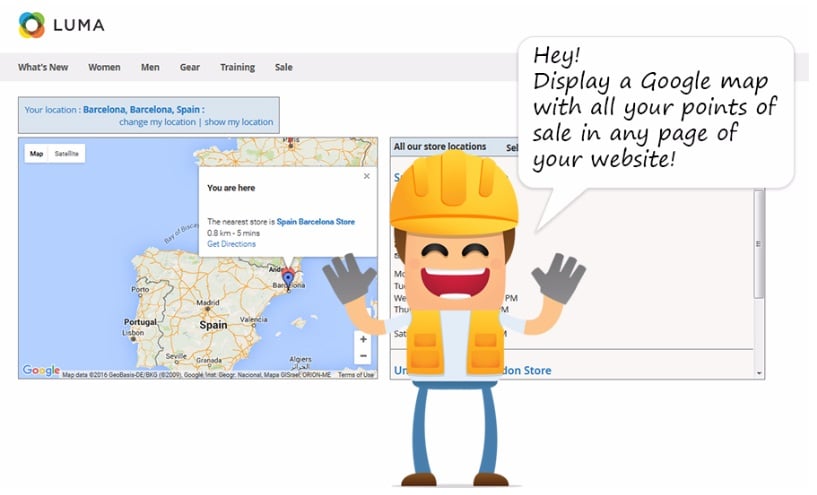
Task: Open the map Terms of Use link
Action: coord(355,375)
